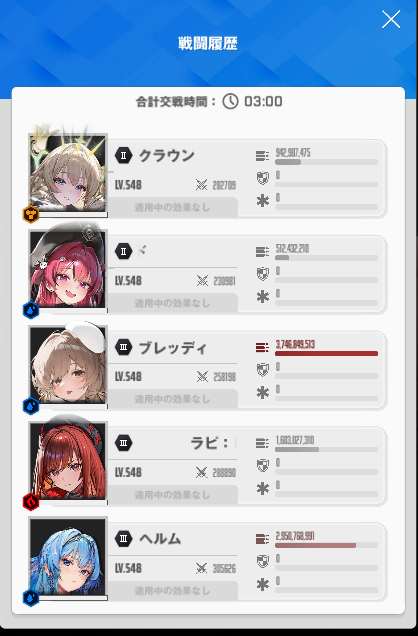This screenshot has height=636, width=418.
Task: Click ブレッディ's burst III hexagon icon
Action: point(124,347)
